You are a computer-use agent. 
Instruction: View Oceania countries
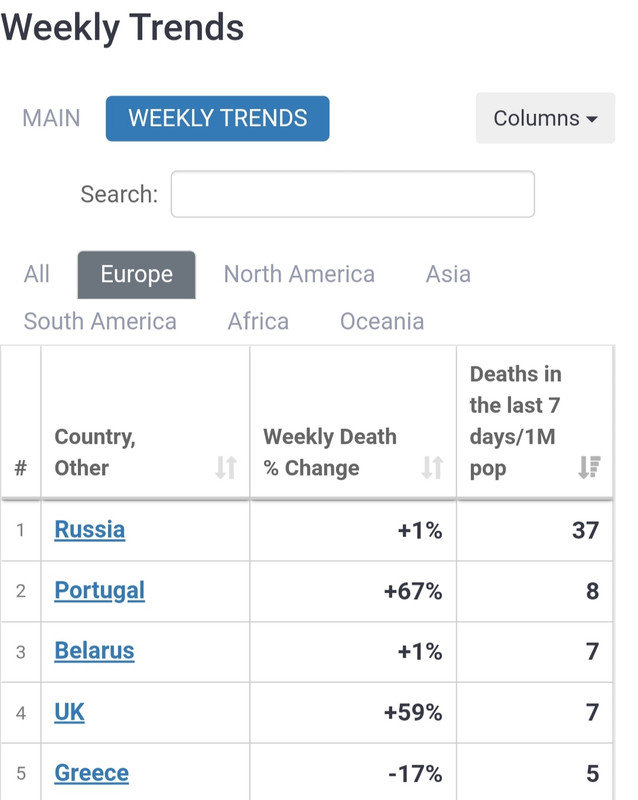pyautogui.click(x=382, y=321)
